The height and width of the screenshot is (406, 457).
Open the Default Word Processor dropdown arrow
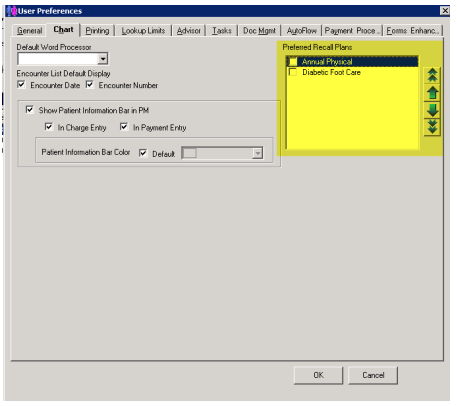pos(103,59)
